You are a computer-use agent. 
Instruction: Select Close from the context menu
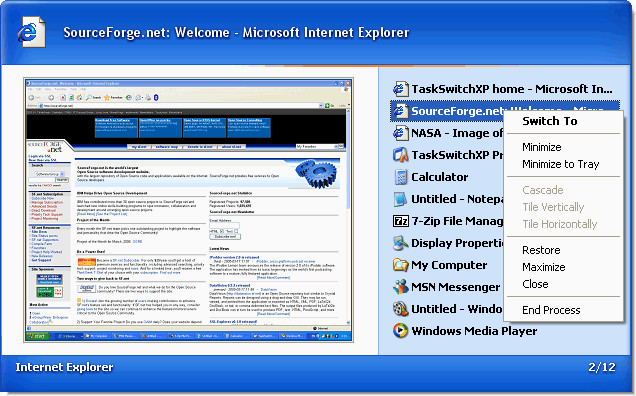pyautogui.click(x=535, y=284)
